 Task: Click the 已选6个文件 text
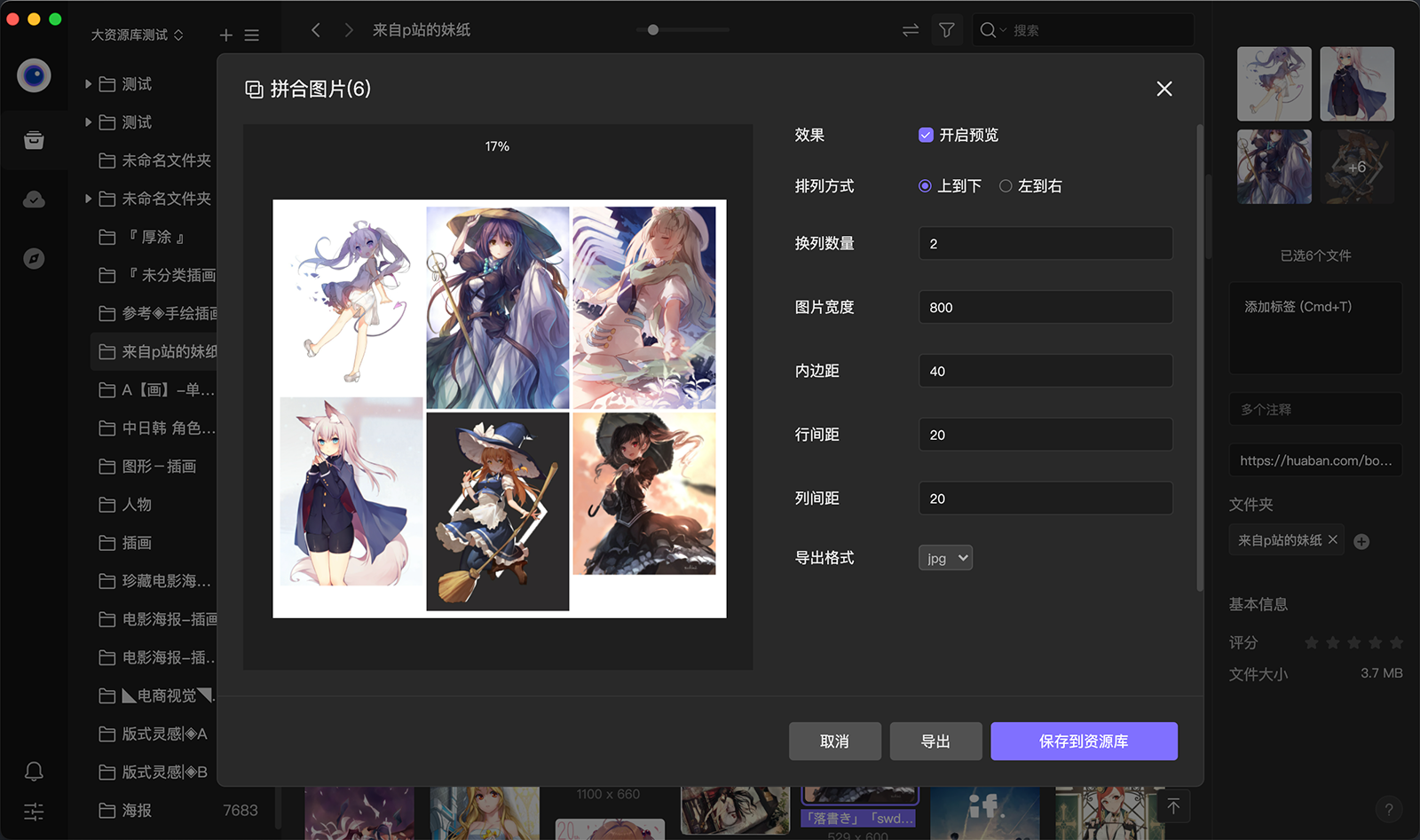pos(1315,255)
